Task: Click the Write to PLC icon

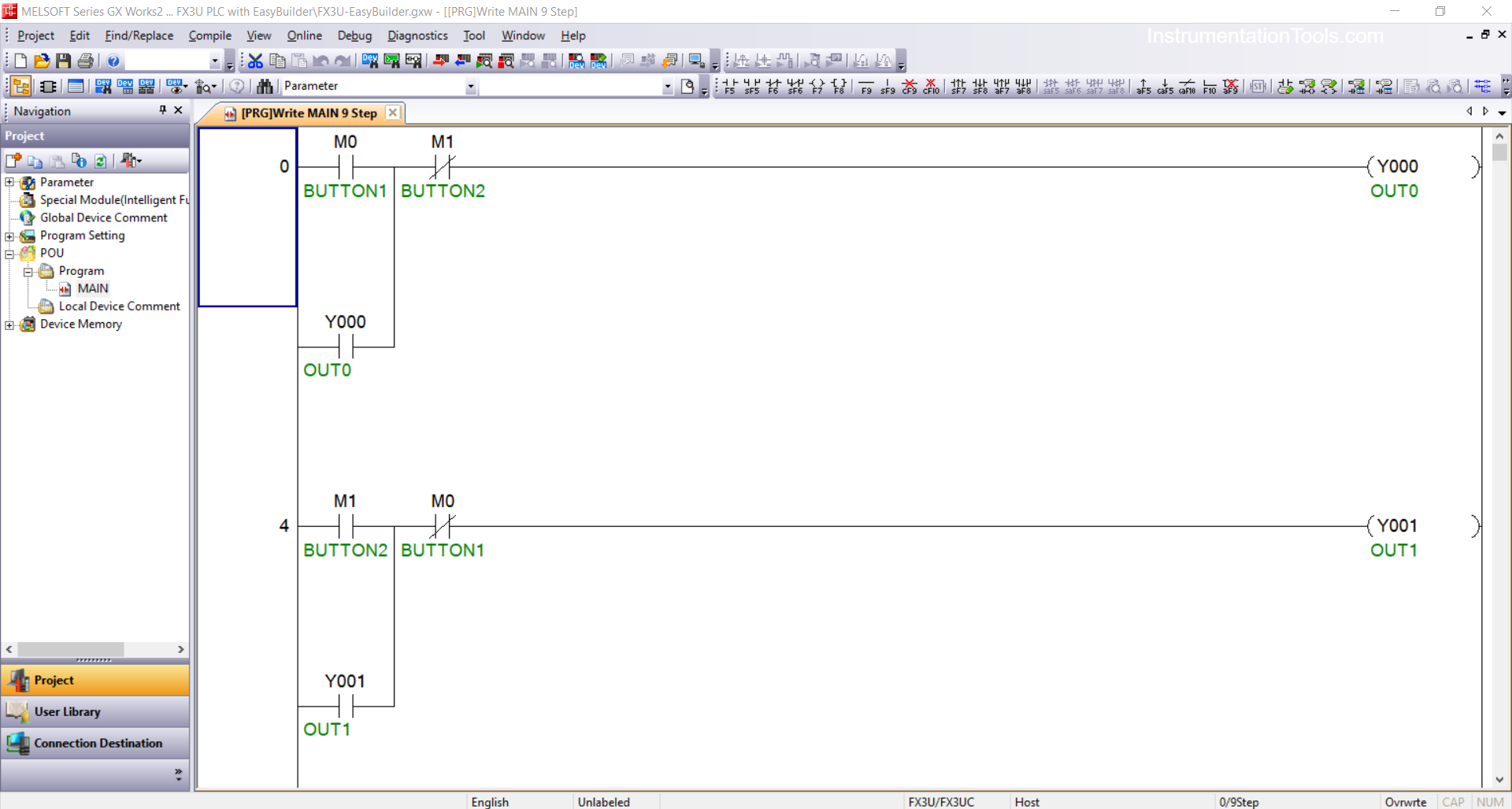Action: click(441, 61)
